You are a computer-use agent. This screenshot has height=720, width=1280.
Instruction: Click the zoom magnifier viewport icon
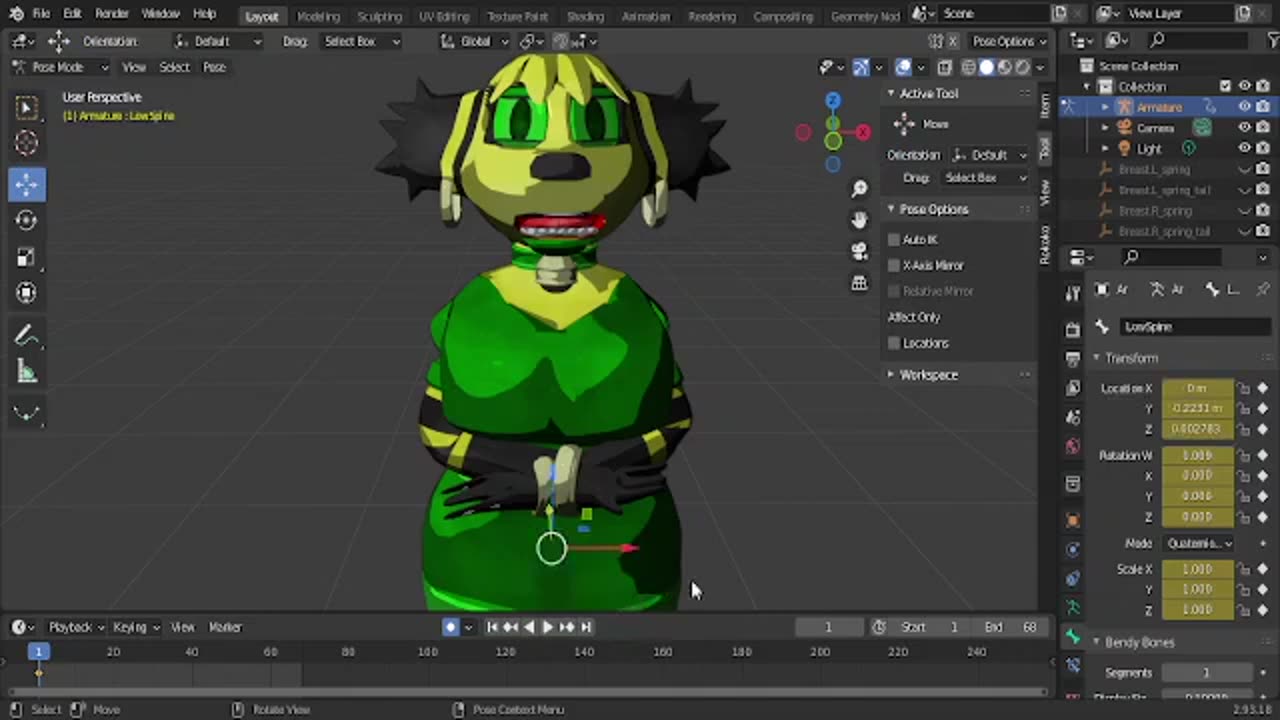click(x=859, y=189)
